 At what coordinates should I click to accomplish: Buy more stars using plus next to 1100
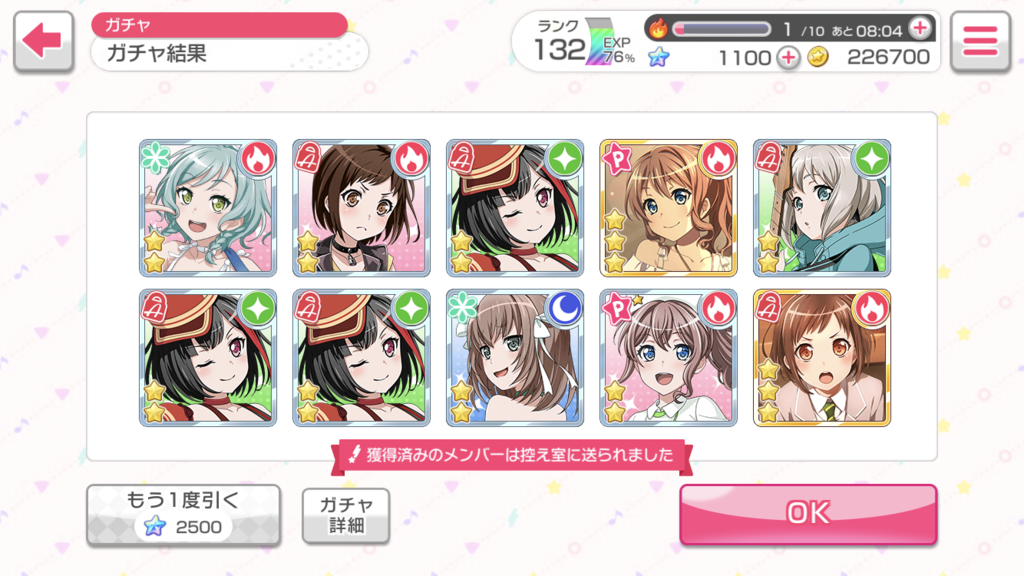click(x=788, y=57)
